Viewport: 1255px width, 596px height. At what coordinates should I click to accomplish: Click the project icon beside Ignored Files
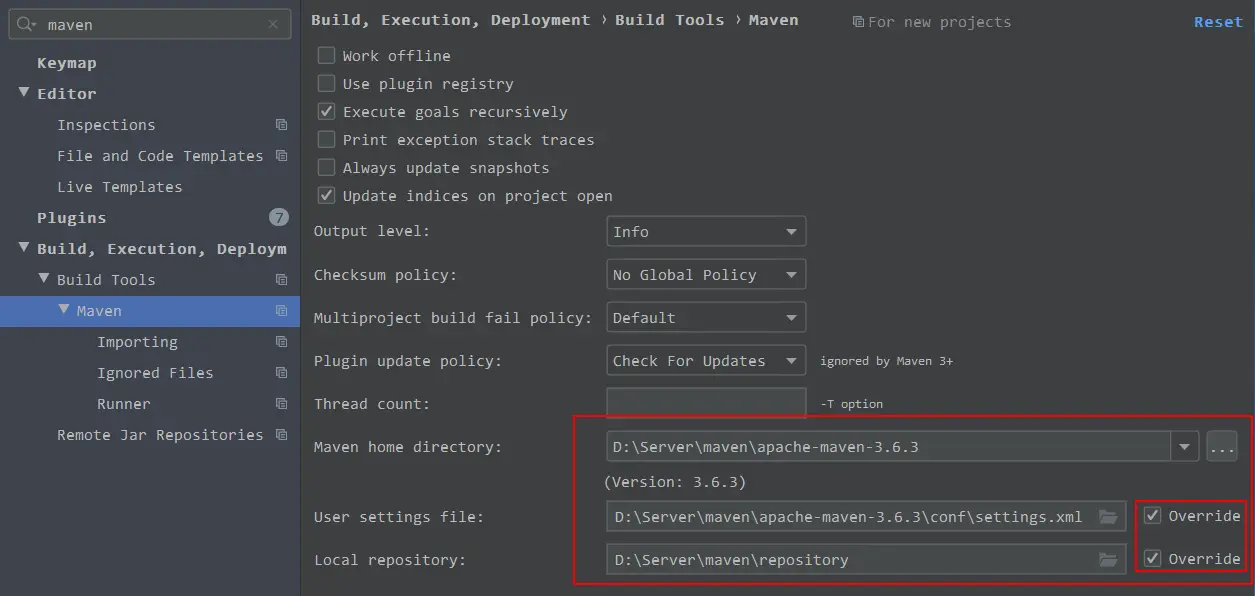(281, 373)
